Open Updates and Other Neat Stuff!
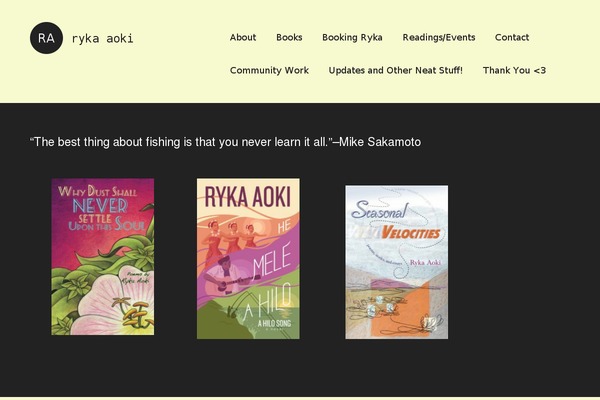 pyautogui.click(x=396, y=70)
